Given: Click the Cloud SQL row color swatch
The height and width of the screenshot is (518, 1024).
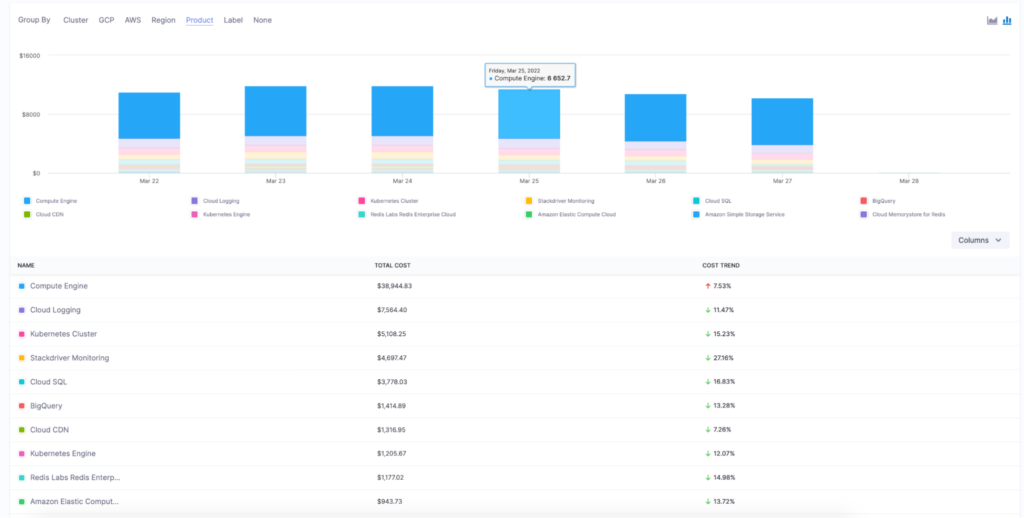Looking at the screenshot, I should (22, 382).
